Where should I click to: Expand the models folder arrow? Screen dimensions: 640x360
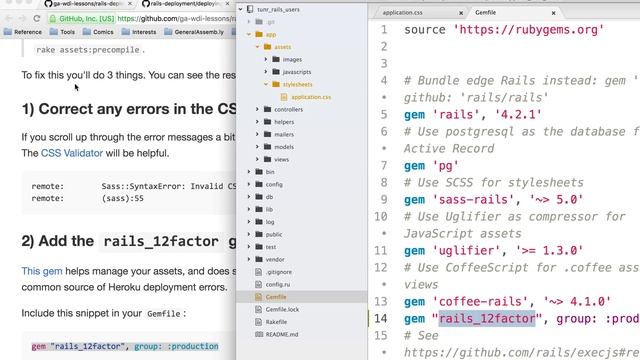point(258,147)
